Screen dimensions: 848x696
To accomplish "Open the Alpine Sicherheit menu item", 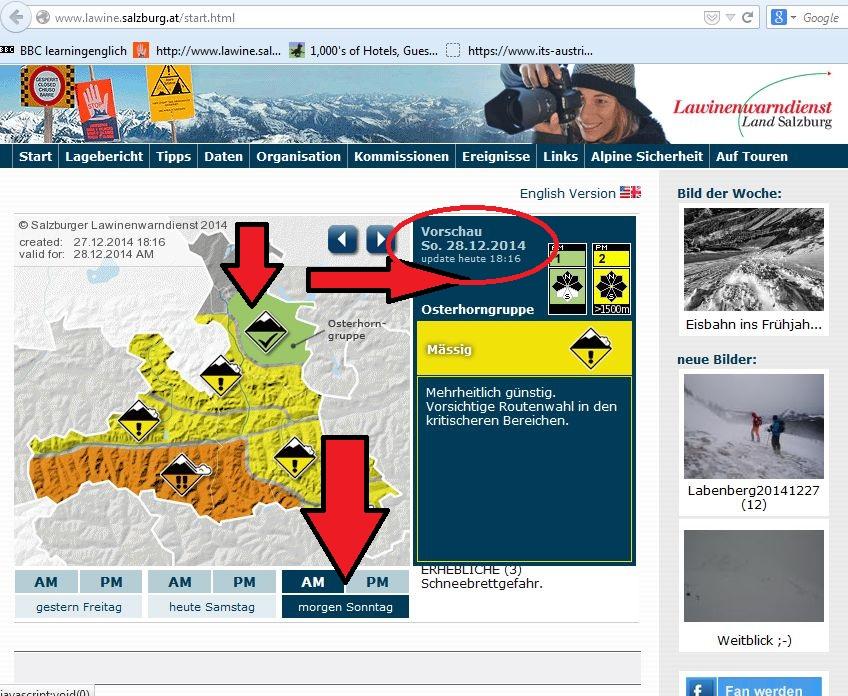I will (646, 156).
